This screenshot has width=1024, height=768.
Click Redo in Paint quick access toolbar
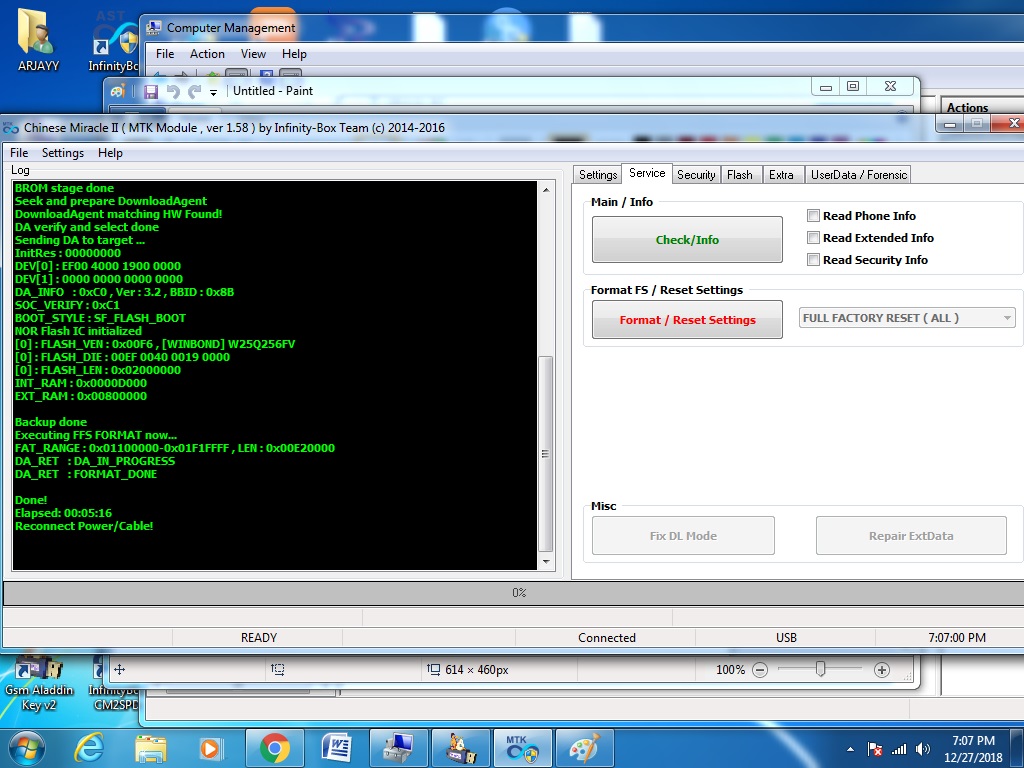195,91
